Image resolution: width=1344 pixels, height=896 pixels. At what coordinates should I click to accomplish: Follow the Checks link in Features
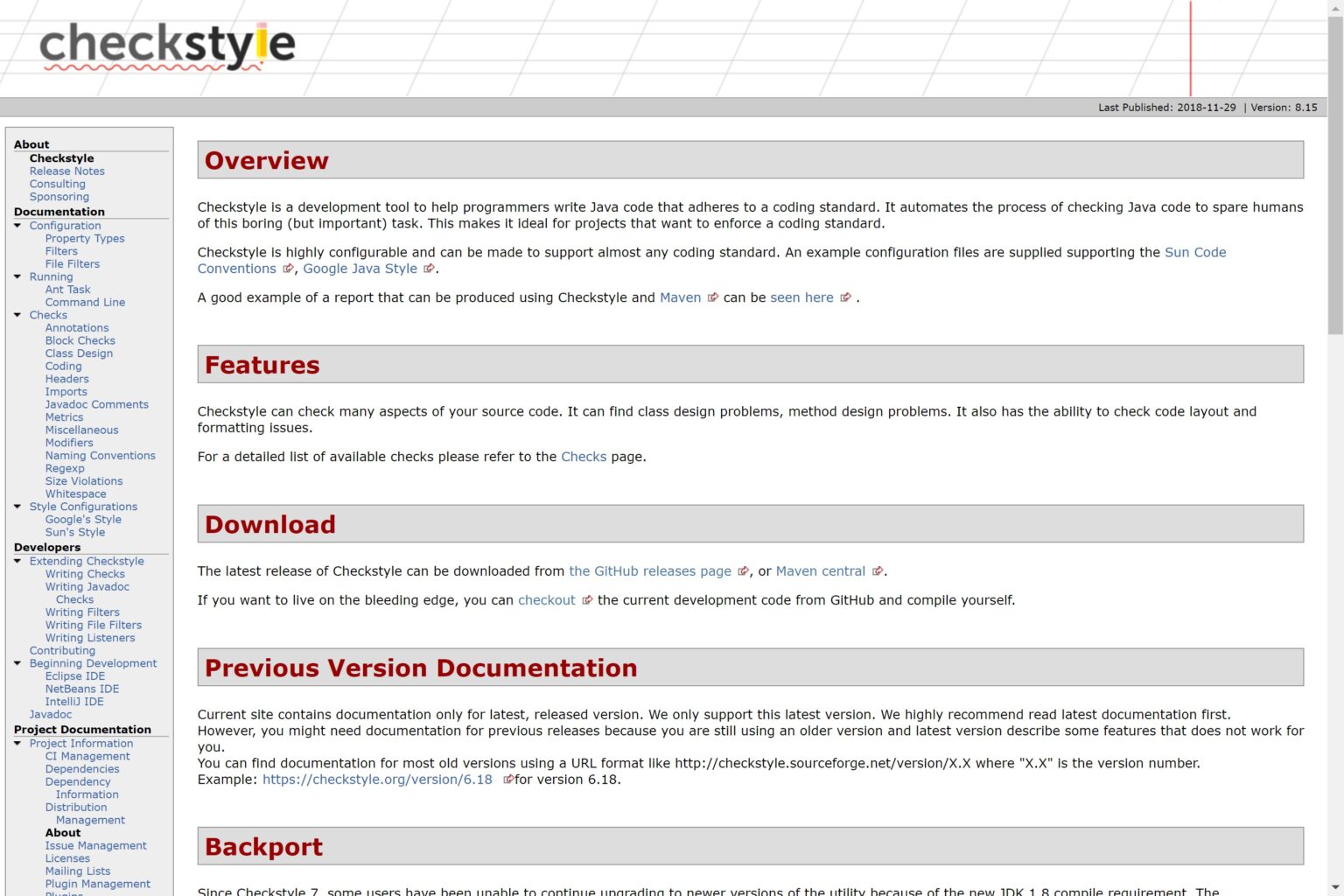point(583,457)
